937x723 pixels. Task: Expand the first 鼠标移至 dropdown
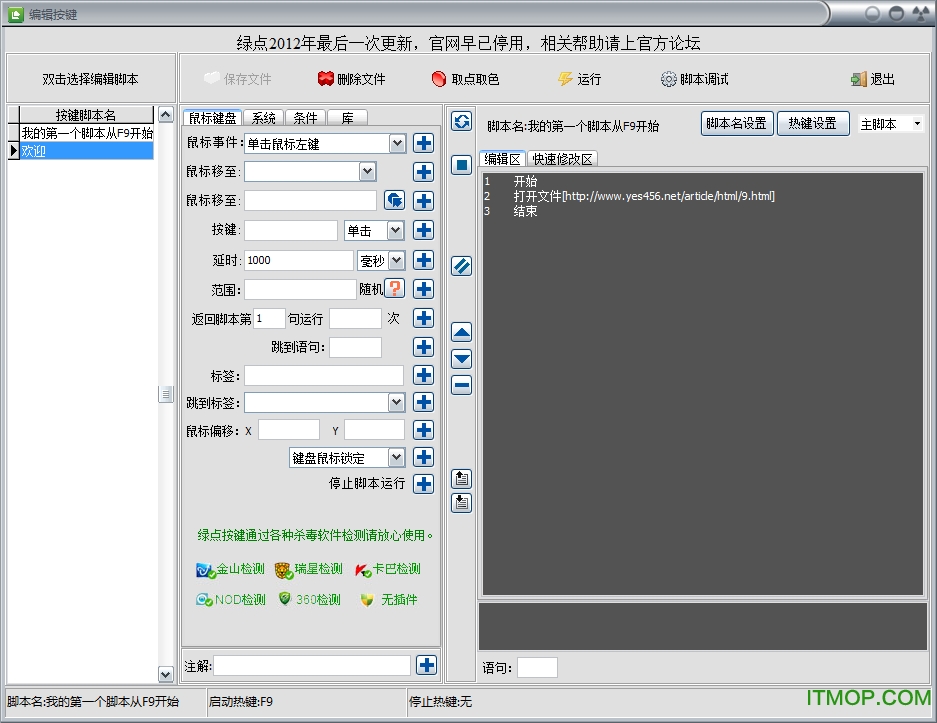click(368, 172)
